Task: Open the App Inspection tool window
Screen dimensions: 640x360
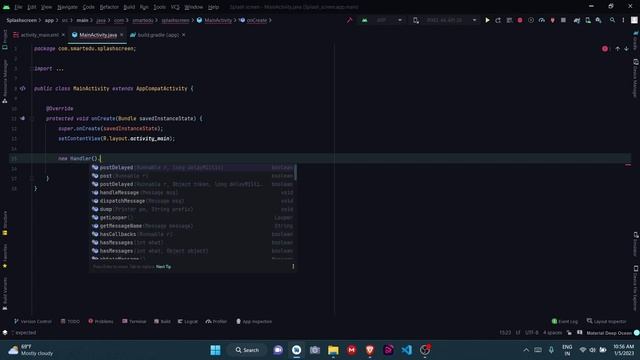Action: (x=253, y=321)
